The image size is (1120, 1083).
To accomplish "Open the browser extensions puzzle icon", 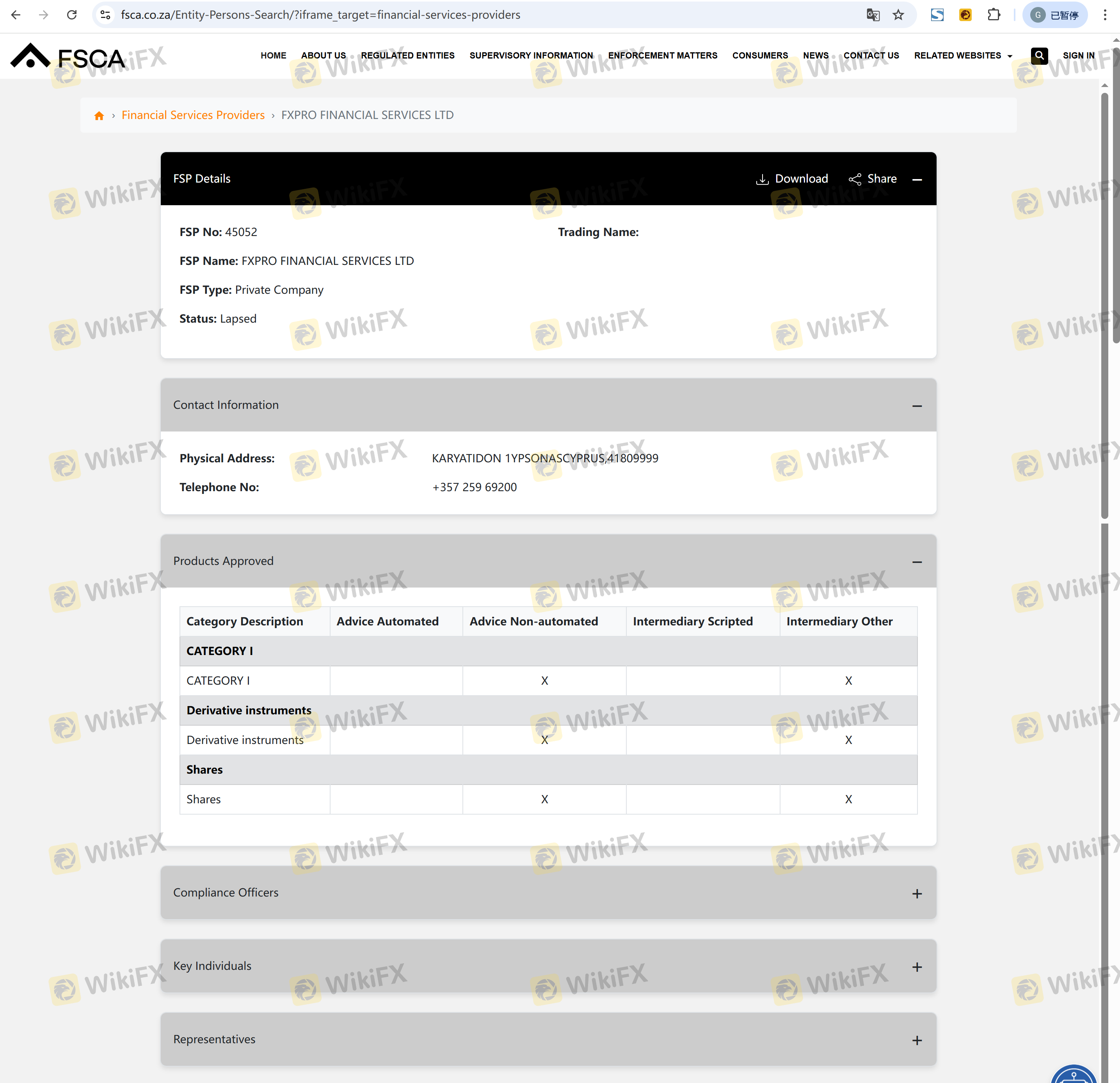I will [994, 15].
